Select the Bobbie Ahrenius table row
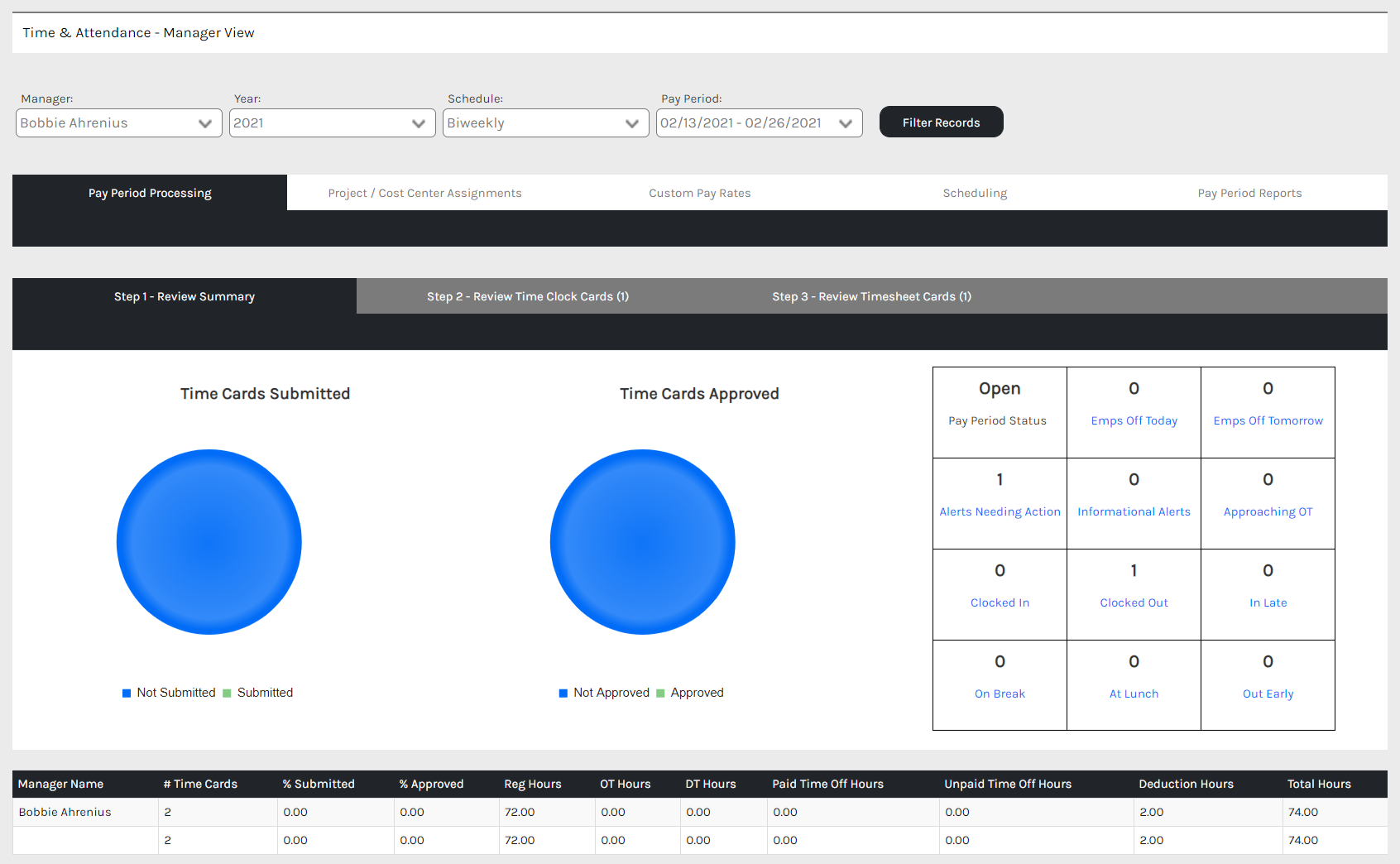The width and height of the screenshot is (1400, 864). 700,812
